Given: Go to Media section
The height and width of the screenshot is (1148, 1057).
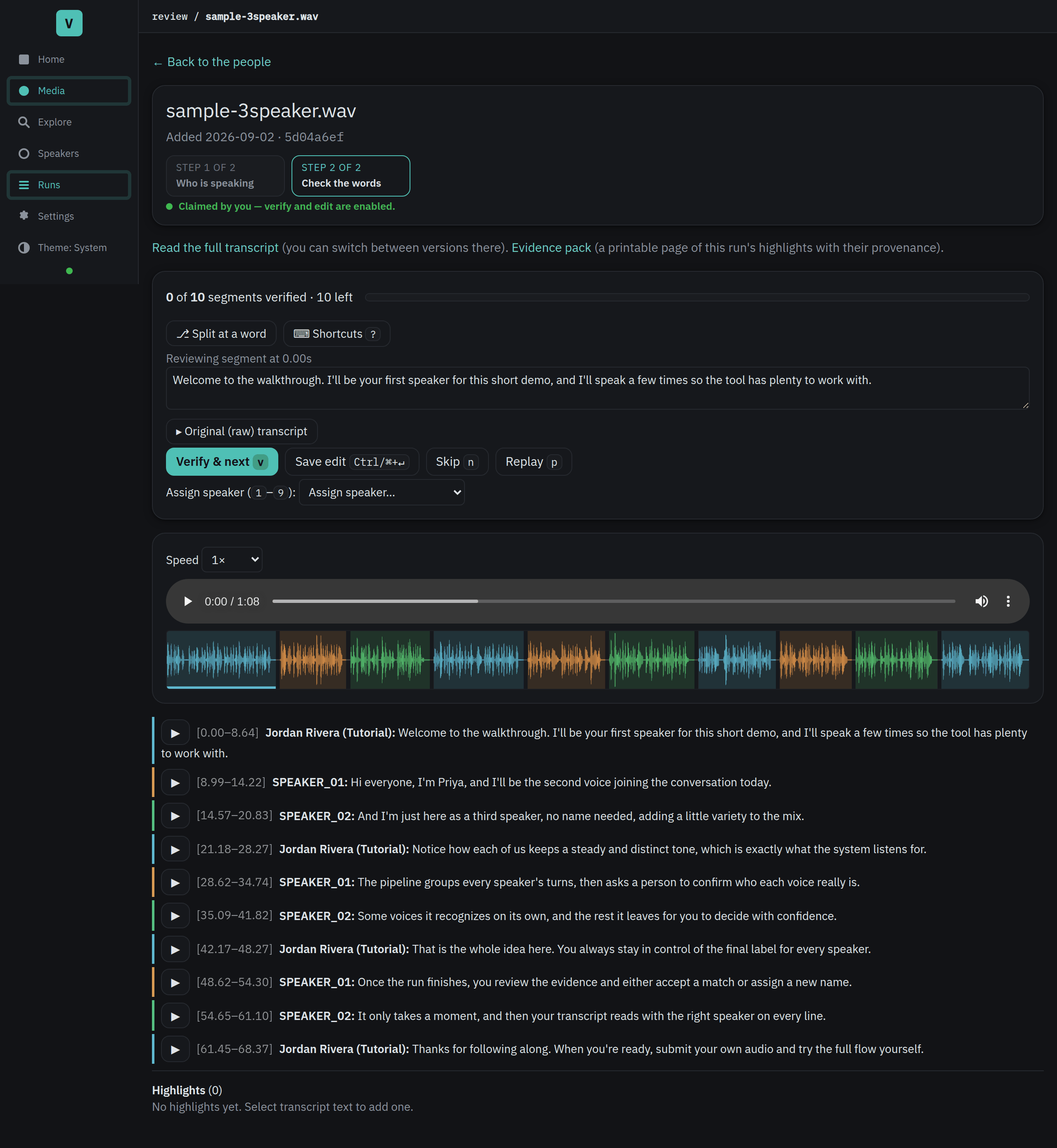Looking at the screenshot, I should [69, 91].
